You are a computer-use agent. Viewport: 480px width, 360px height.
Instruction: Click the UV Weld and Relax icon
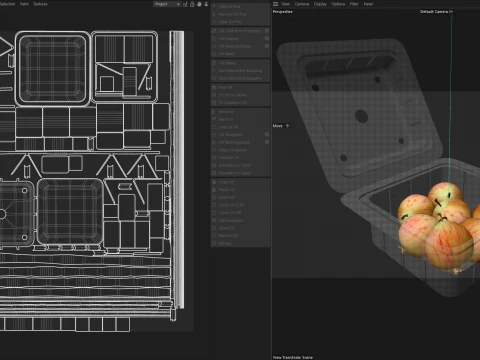click(214, 46)
